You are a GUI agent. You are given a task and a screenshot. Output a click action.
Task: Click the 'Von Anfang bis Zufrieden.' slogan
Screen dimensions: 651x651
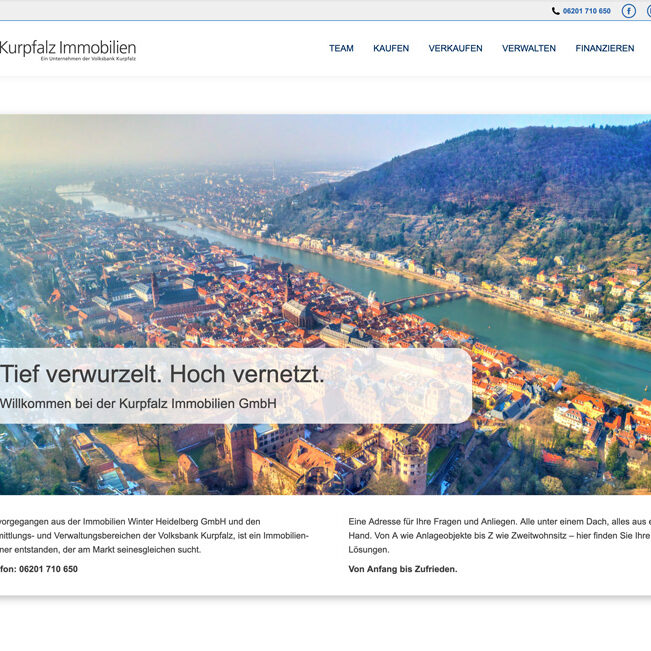tap(403, 569)
